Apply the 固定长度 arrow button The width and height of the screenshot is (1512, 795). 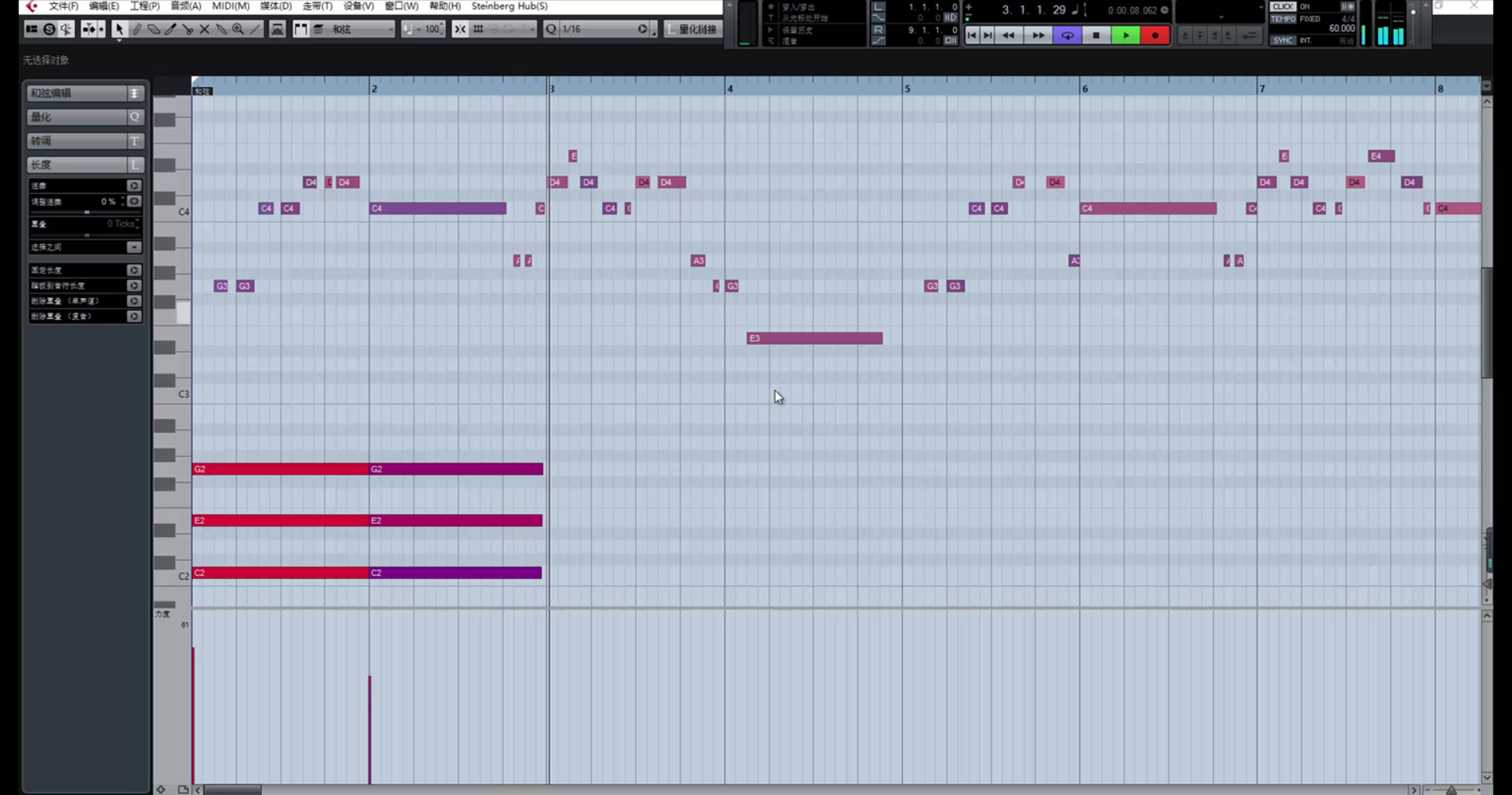pos(134,270)
